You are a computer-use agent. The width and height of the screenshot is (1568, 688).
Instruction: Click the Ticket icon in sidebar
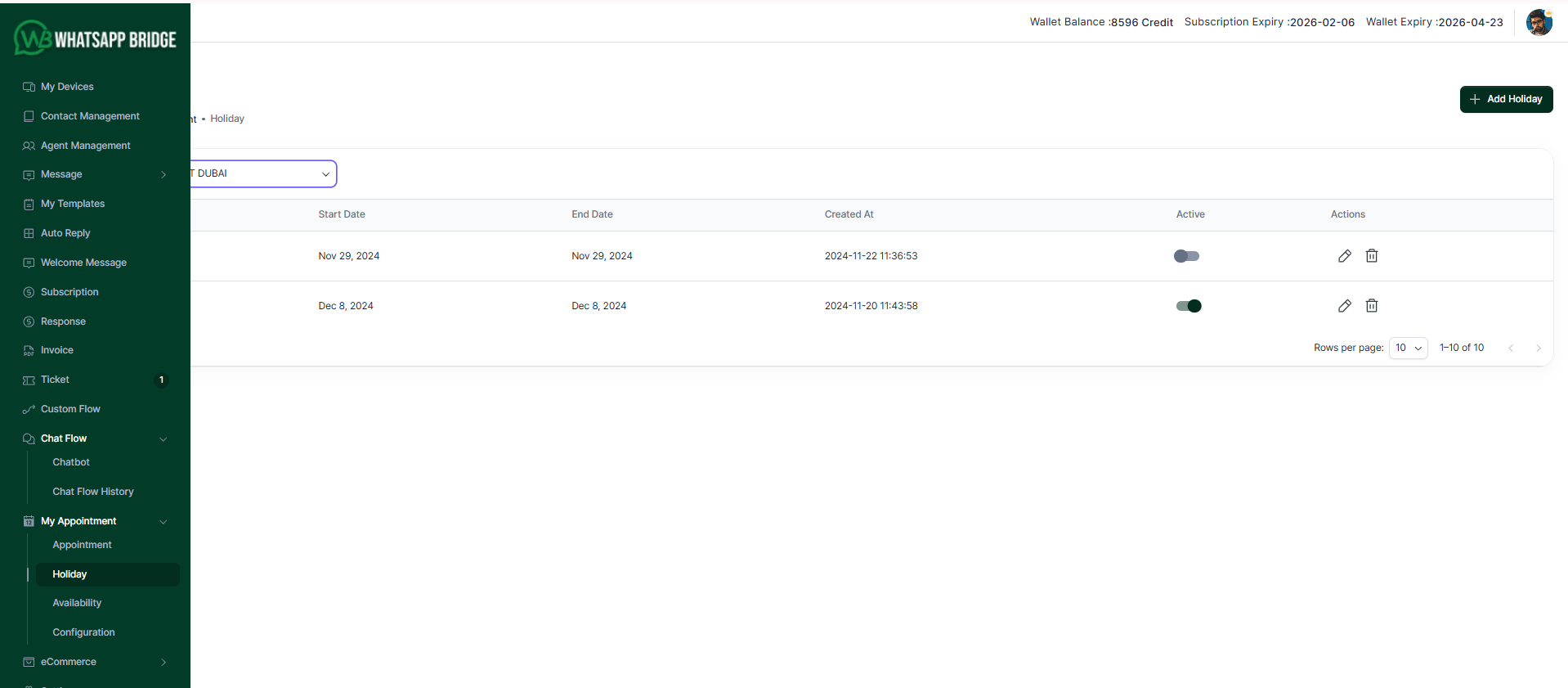pyautogui.click(x=29, y=380)
